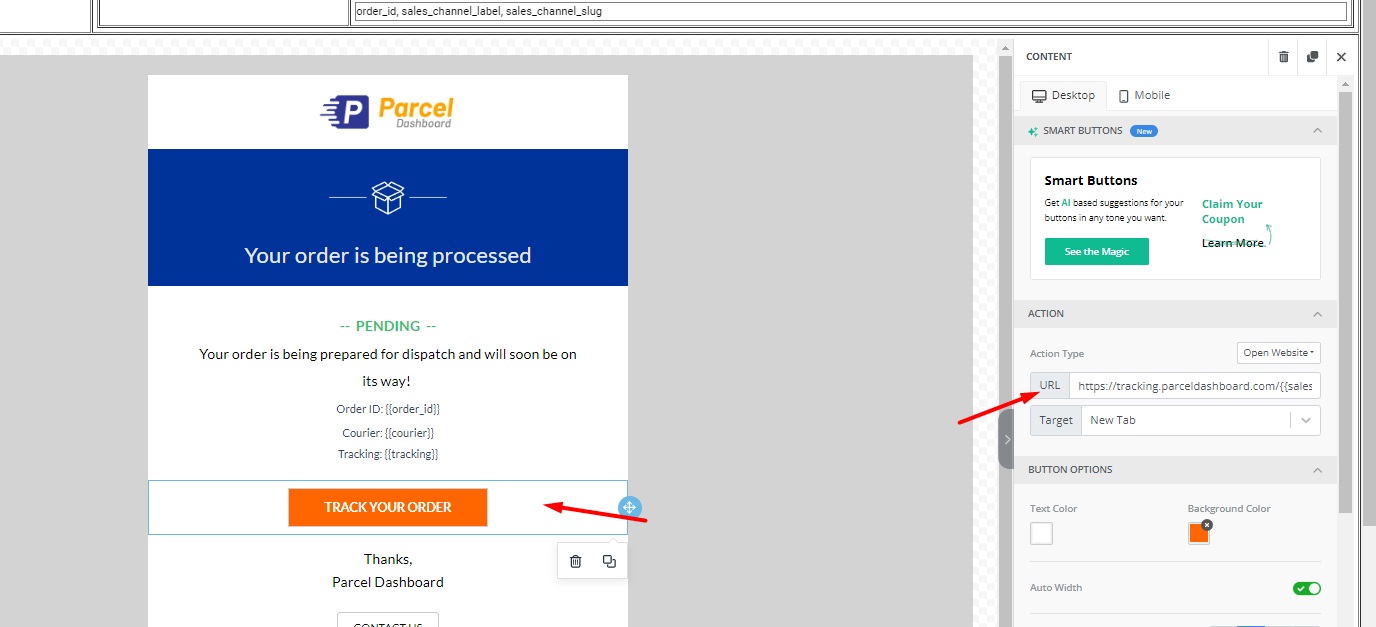Toggle the Auto Width switch
Viewport: 1376px width, 627px height.
1306,588
